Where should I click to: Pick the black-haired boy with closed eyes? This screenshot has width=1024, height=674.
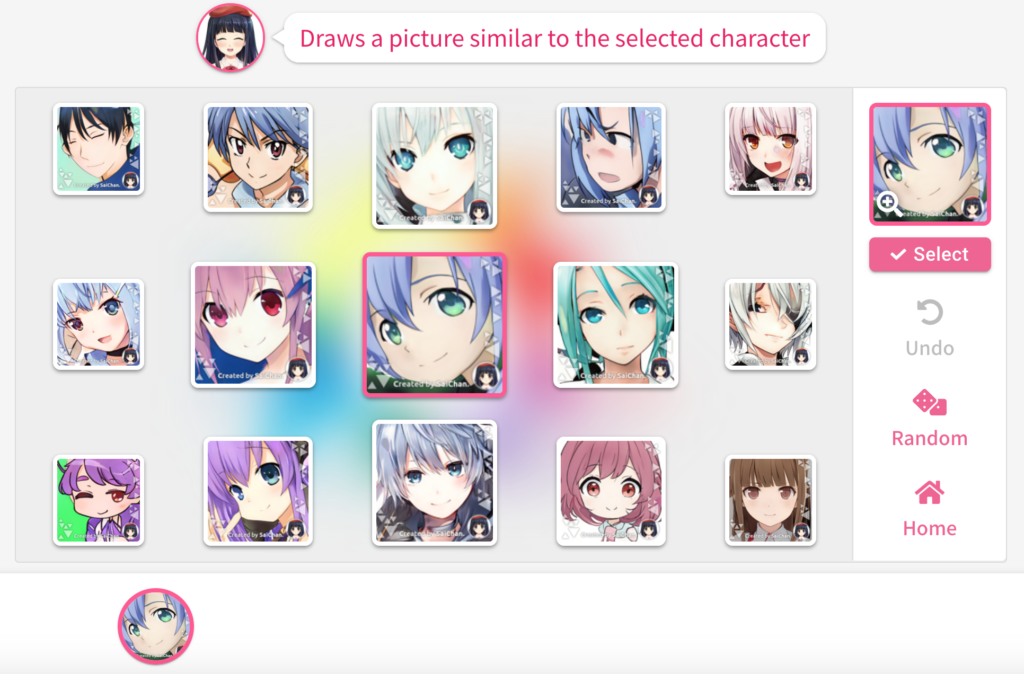(99, 149)
